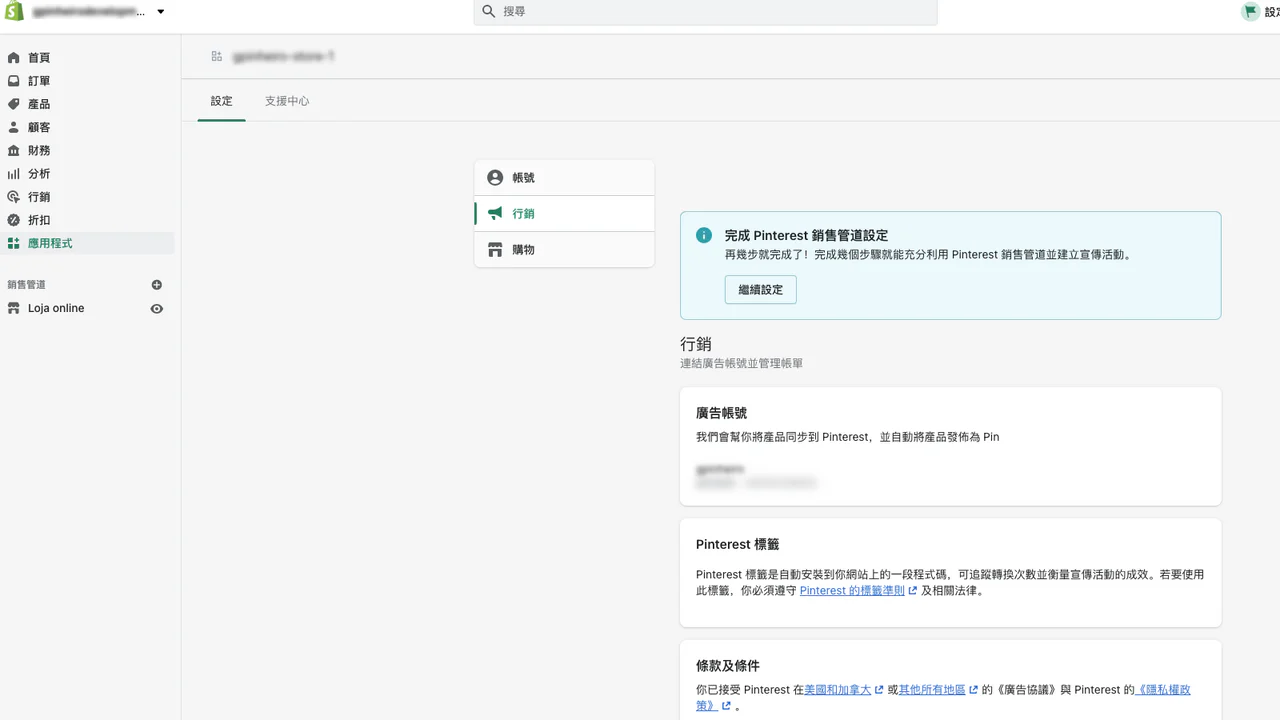Click the bank icon beside 財務
Screen dimensions: 1280x720
pos(13,150)
